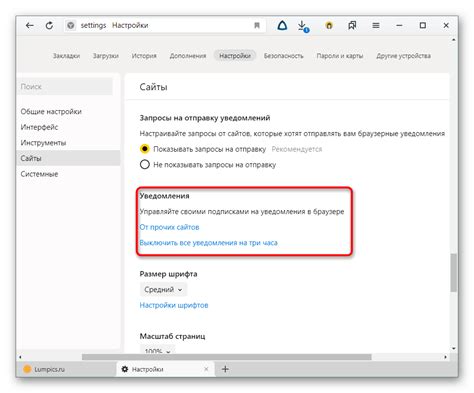Click the settings address bar
The width and height of the screenshot is (474, 393).
[165, 25]
